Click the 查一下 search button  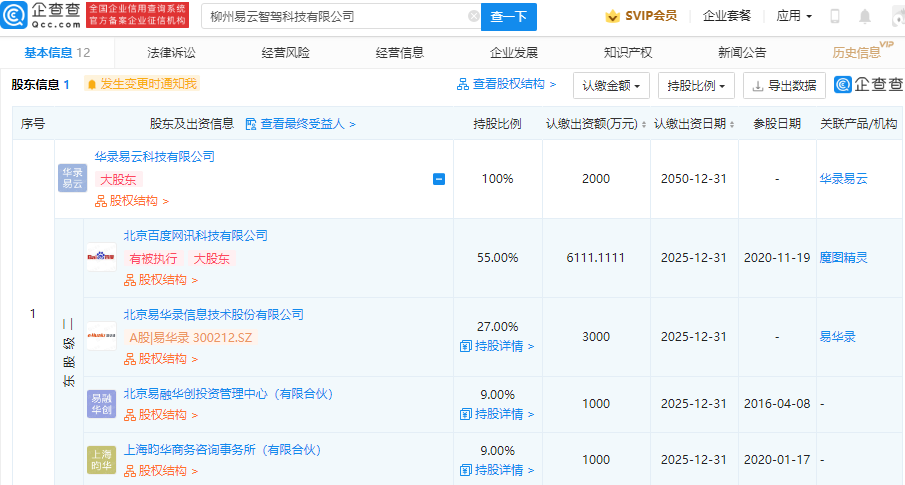pos(508,17)
